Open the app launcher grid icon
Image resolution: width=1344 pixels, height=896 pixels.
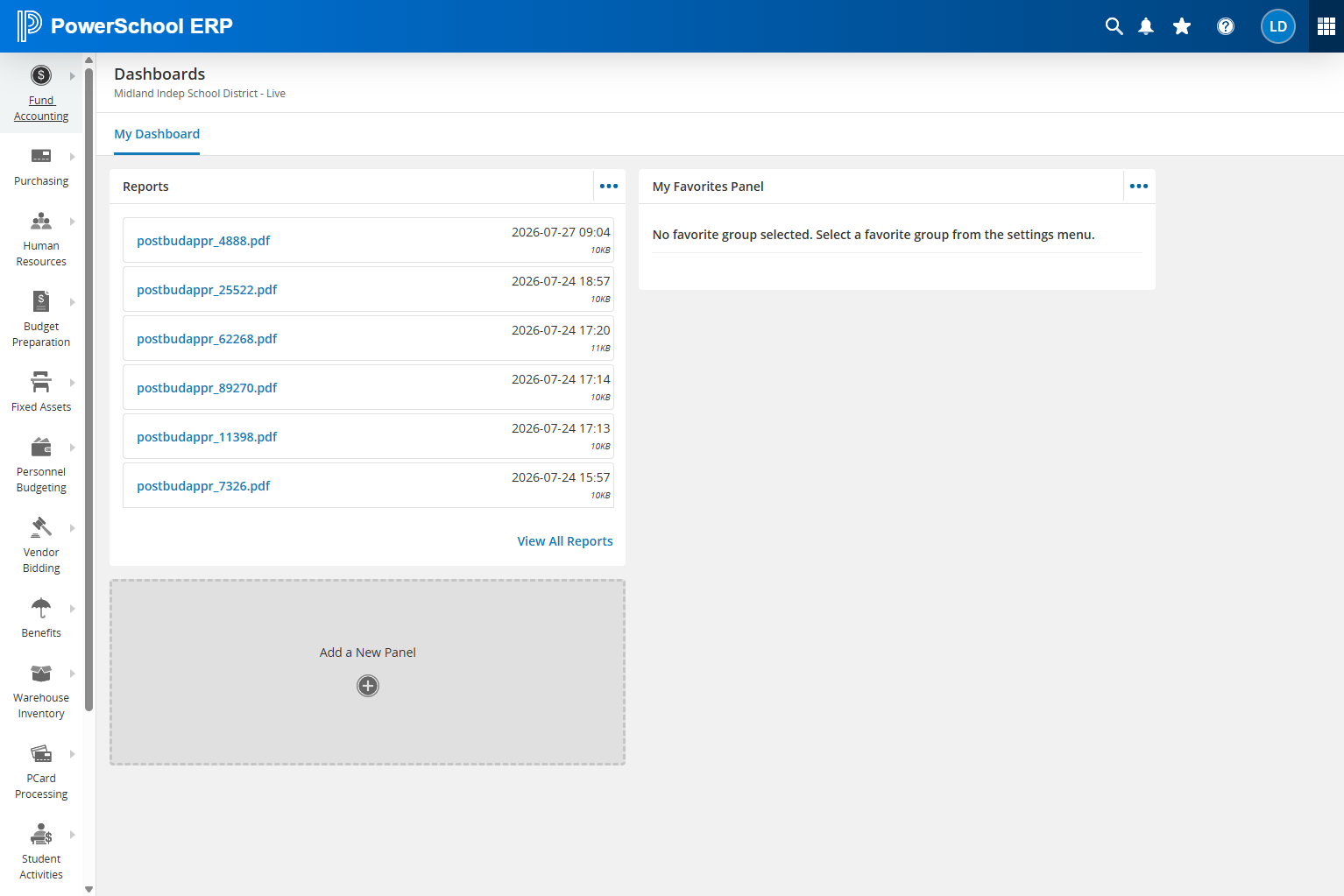pyautogui.click(x=1326, y=26)
